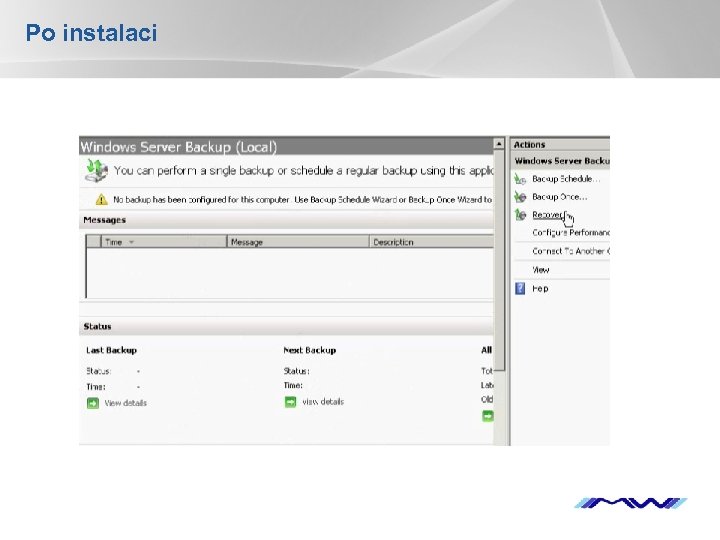Click the Status section header
The height and width of the screenshot is (540, 720).
(286, 326)
